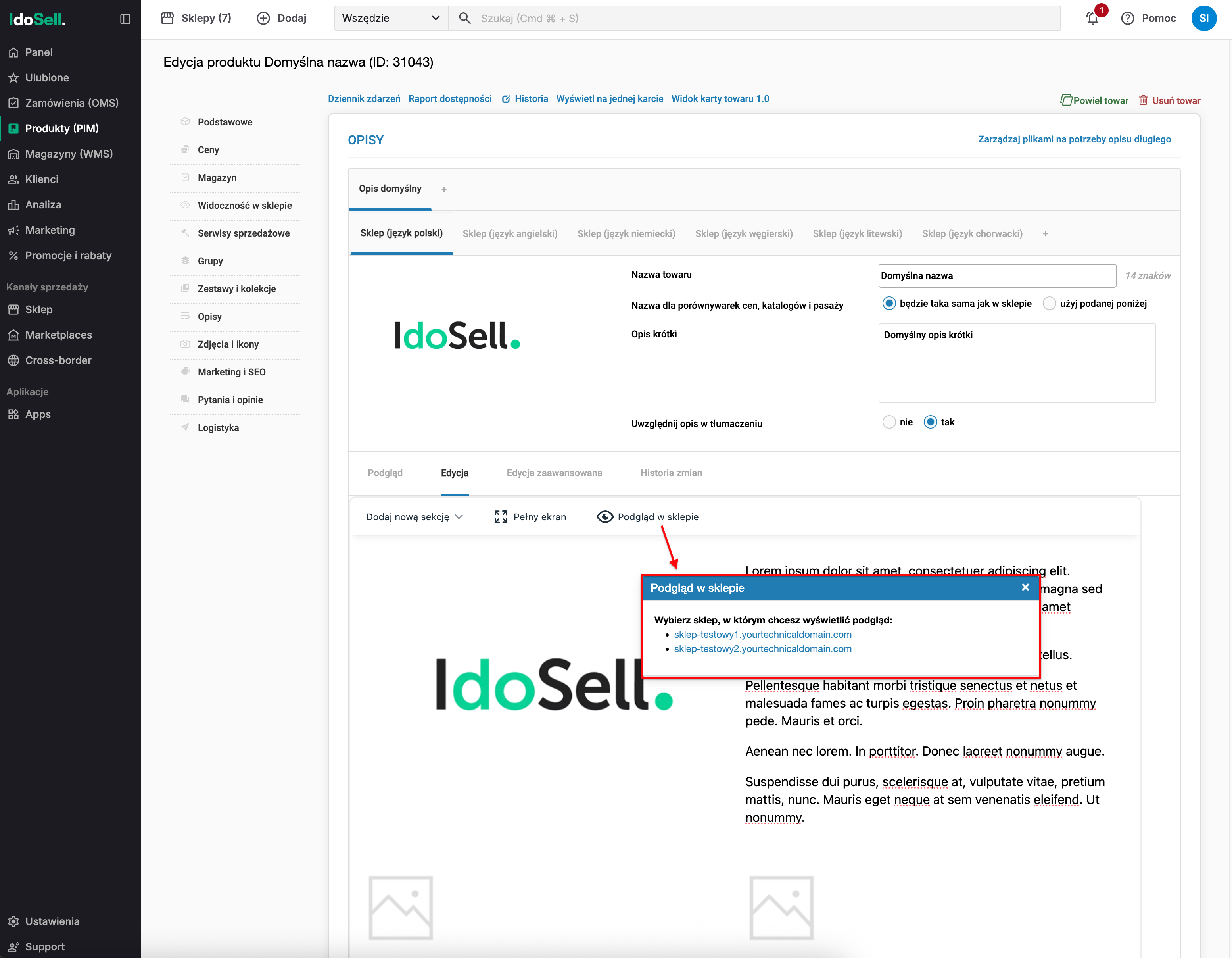Open the Wszędzie search scope dropdown
The width and height of the screenshot is (1232, 958).
[x=391, y=18]
